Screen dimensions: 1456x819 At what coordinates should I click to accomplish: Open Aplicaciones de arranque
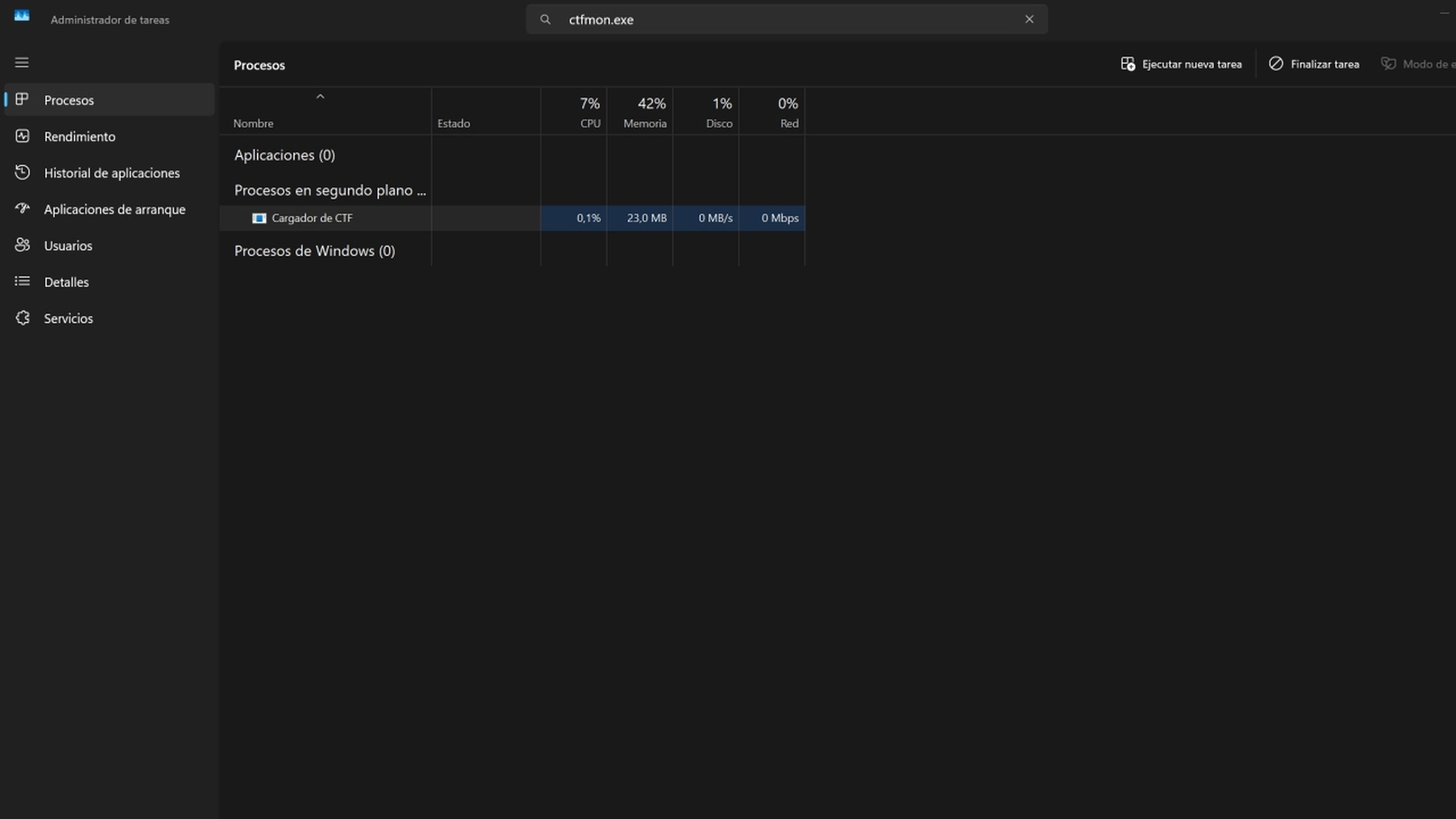(110, 209)
